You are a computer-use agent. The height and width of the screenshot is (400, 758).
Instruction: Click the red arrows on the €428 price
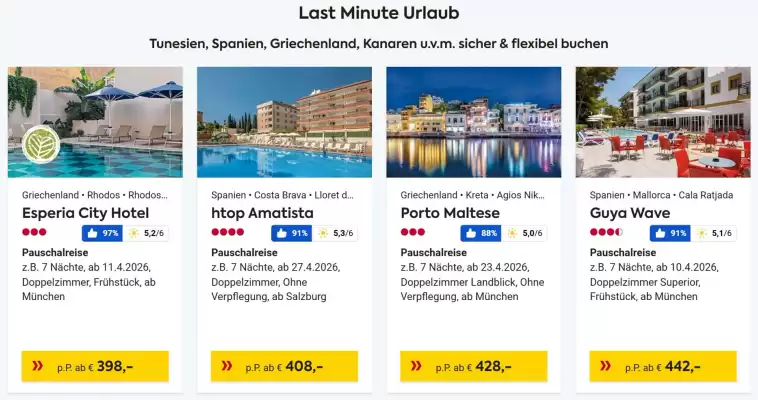[417, 366]
